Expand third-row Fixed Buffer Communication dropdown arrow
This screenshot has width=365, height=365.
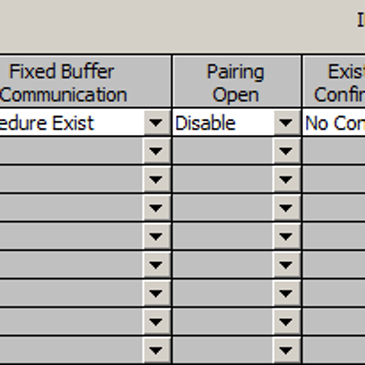(x=156, y=179)
